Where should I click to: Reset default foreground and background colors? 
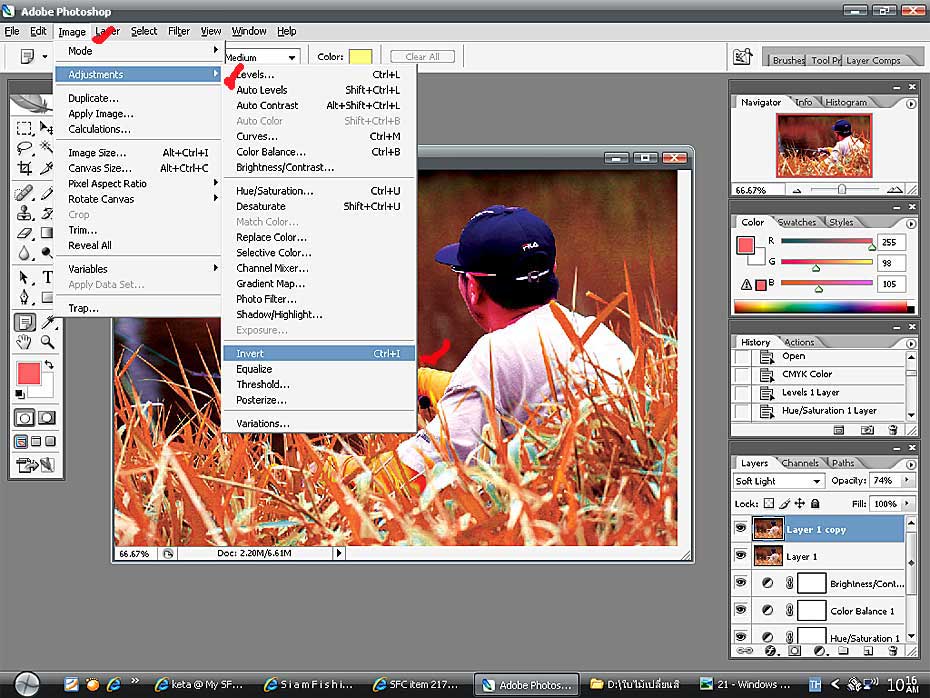pos(20,394)
